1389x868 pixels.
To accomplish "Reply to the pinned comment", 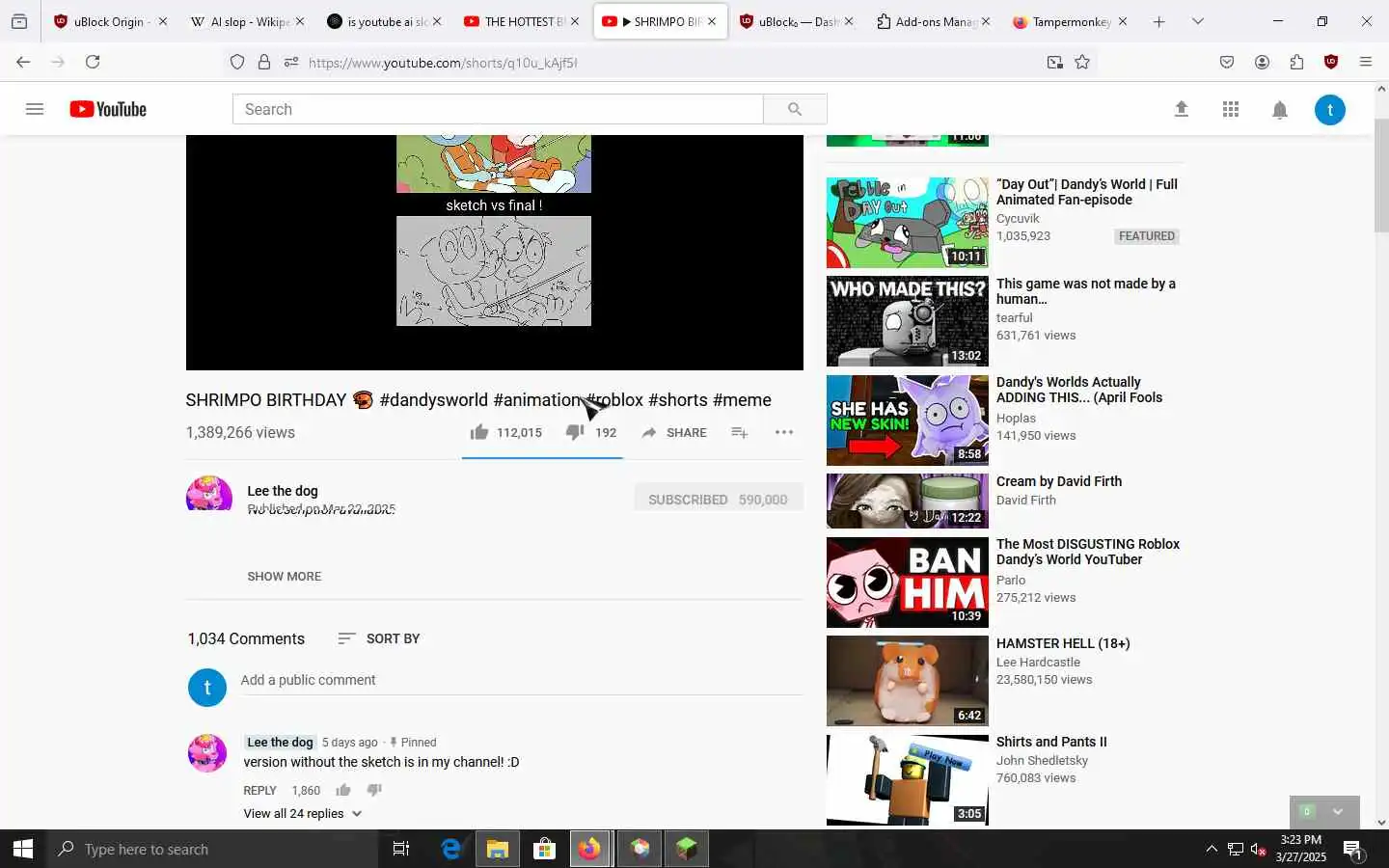I will tap(260, 790).
